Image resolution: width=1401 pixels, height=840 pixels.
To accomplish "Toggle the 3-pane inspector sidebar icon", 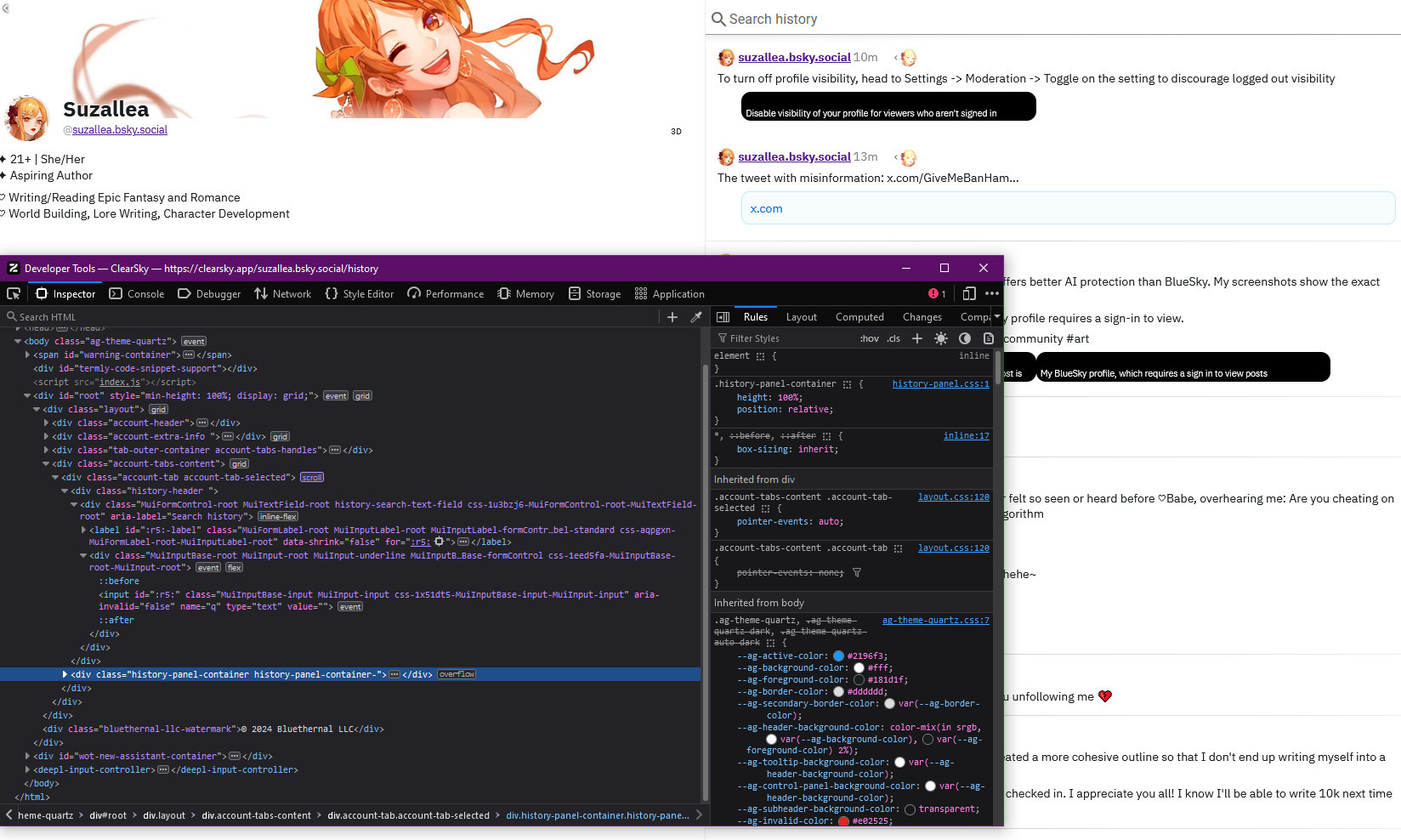I will (x=723, y=316).
